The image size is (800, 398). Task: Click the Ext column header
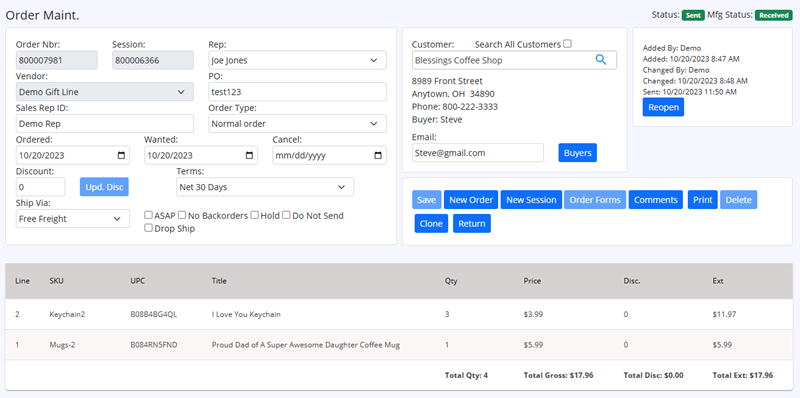pos(718,281)
